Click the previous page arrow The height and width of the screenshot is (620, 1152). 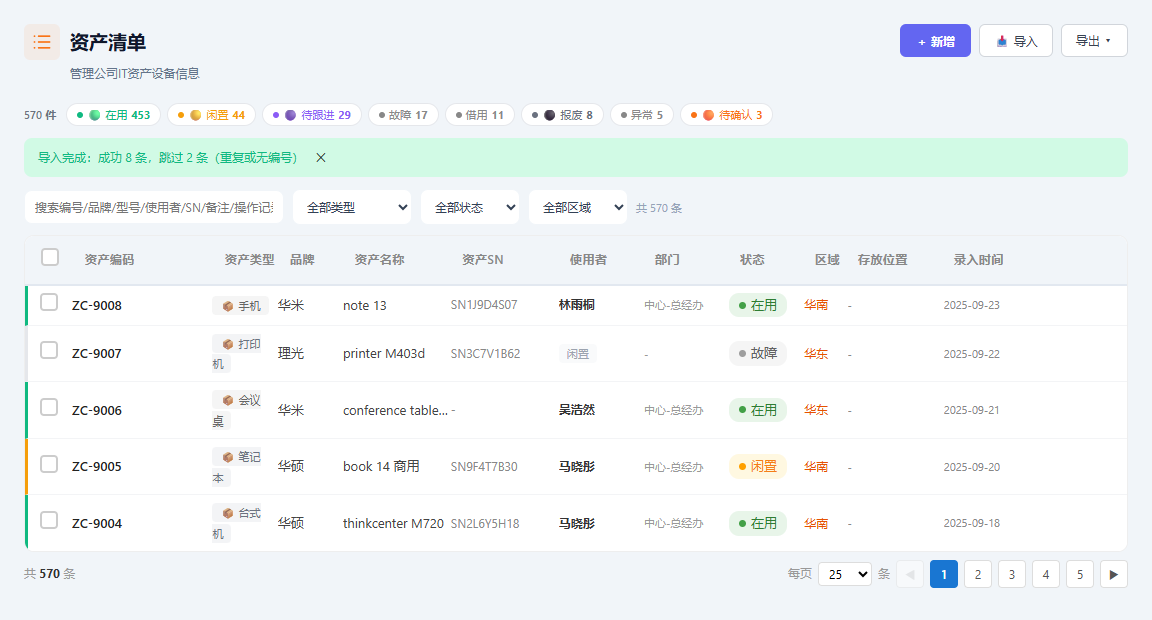coord(910,574)
